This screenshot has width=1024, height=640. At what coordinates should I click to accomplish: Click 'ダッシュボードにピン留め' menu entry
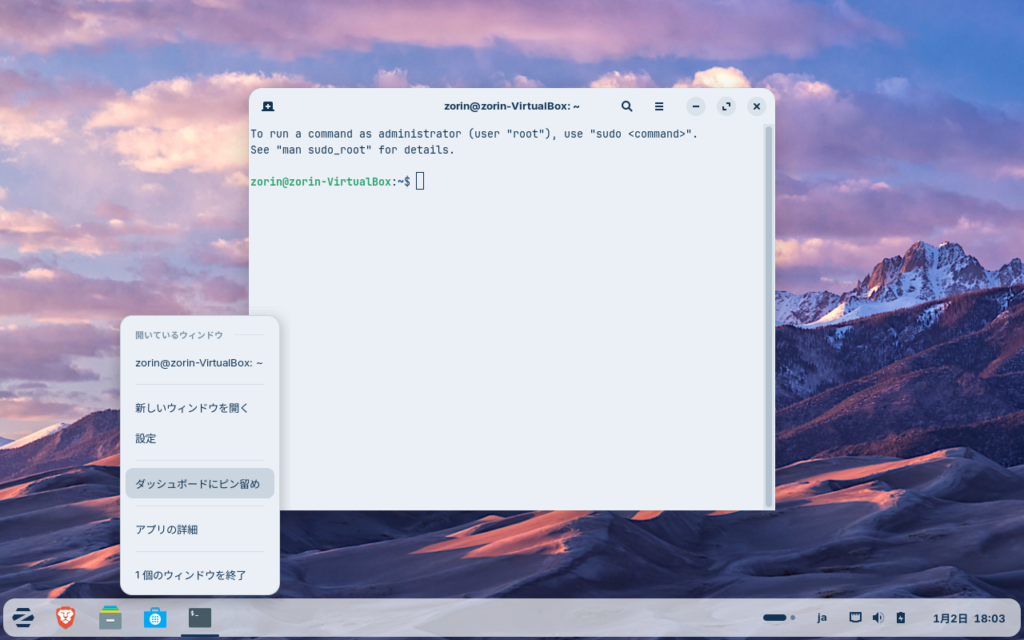tap(198, 484)
